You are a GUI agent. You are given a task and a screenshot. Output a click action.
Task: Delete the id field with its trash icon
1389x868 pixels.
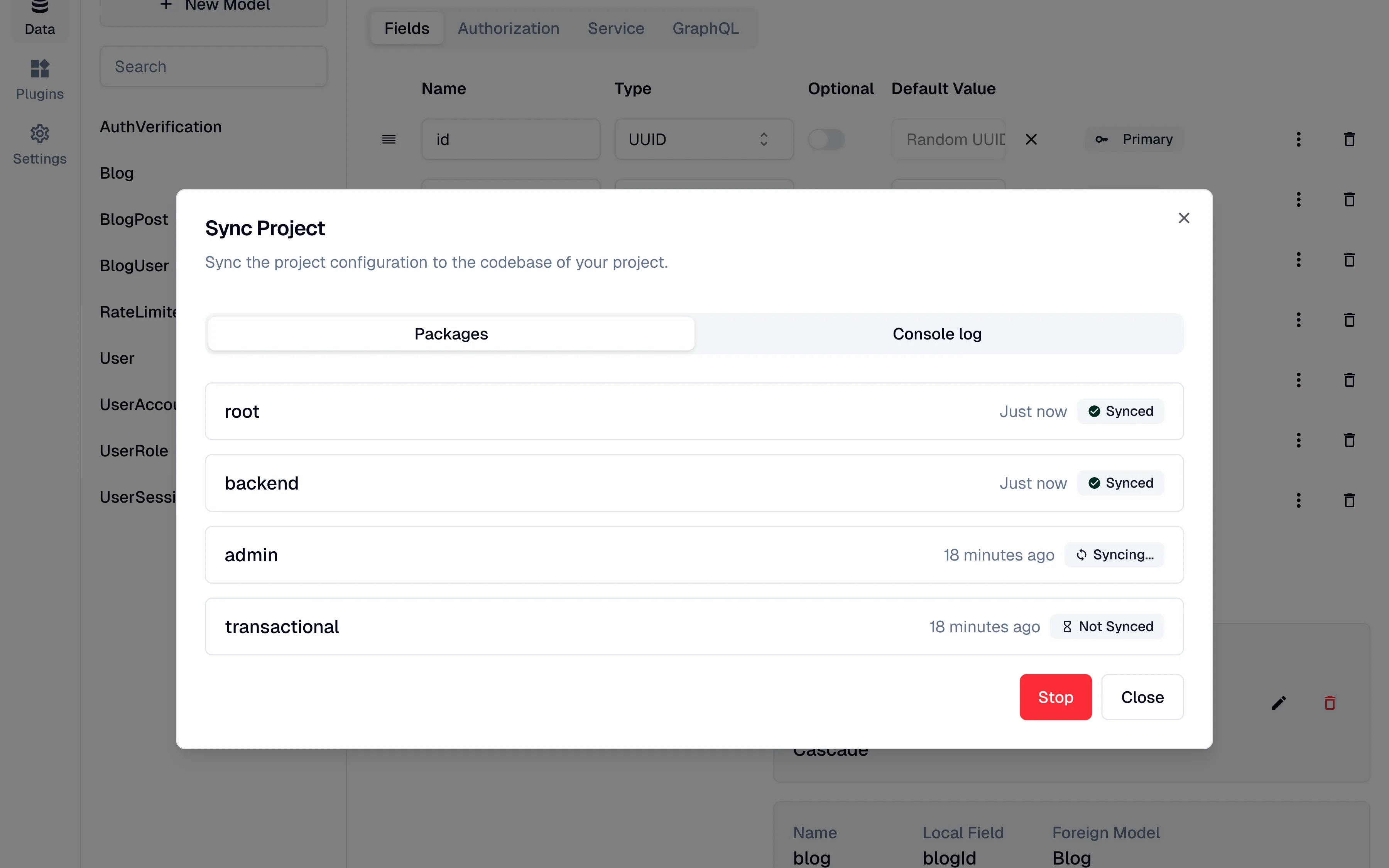coord(1349,139)
